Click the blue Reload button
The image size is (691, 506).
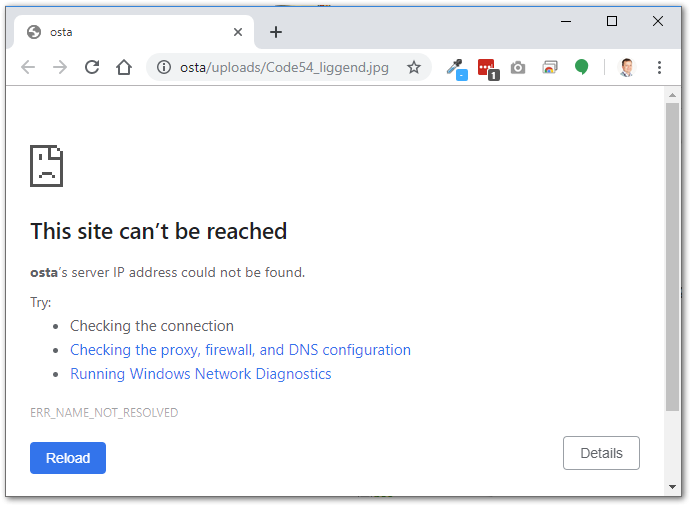click(x=68, y=458)
